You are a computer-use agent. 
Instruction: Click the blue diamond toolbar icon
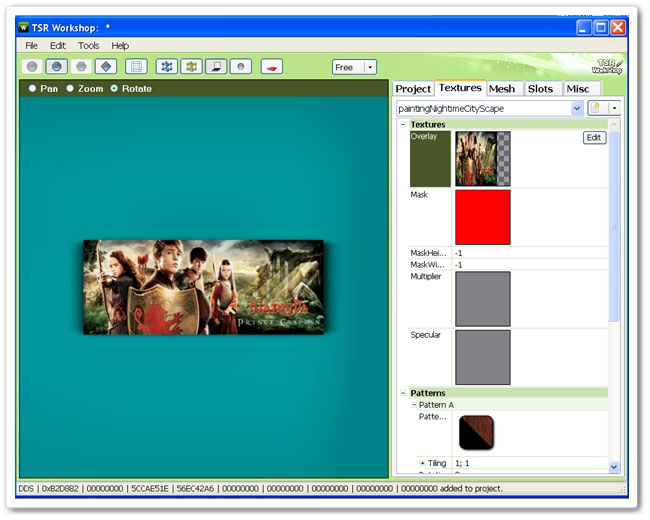pyautogui.click(x=106, y=67)
